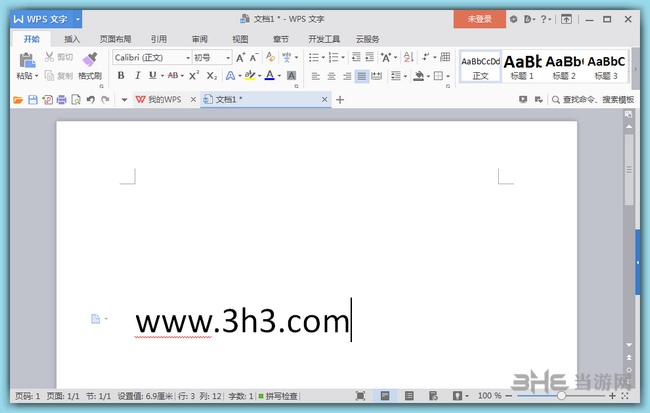Screen dimensions: 650x413
Task: Align text right
Action: pos(347,76)
